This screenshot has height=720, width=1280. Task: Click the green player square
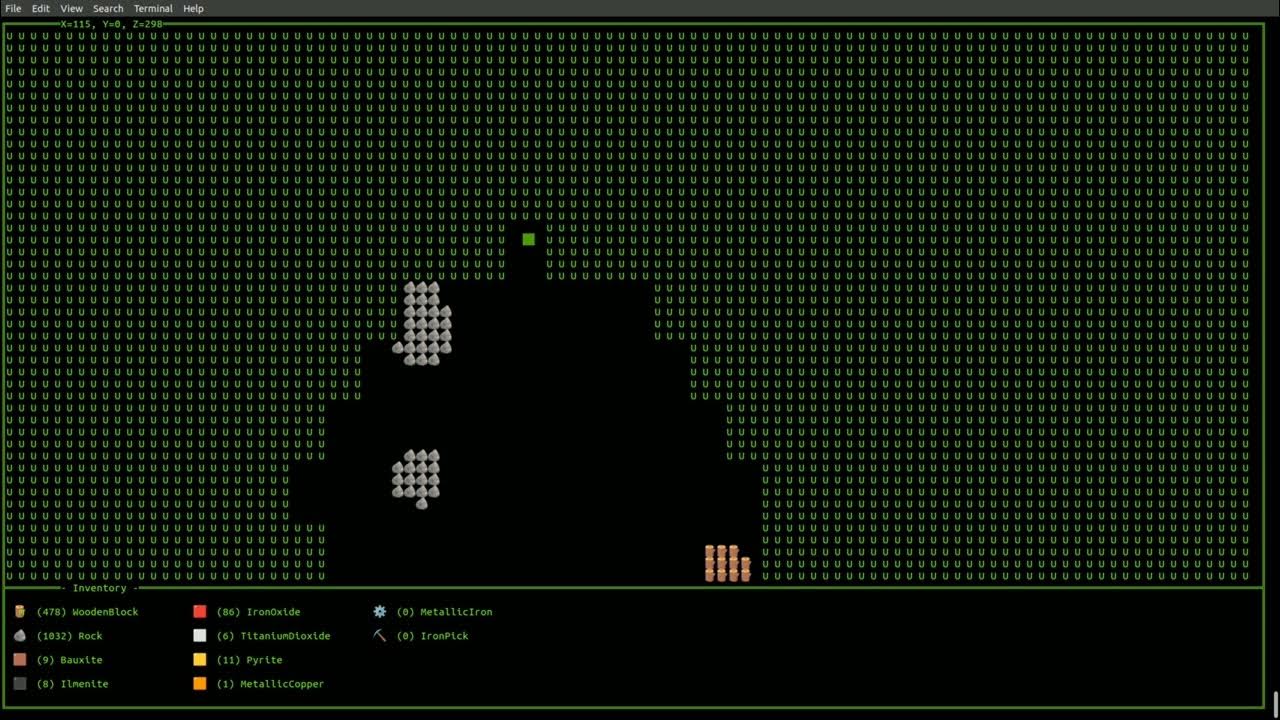click(529, 239)
